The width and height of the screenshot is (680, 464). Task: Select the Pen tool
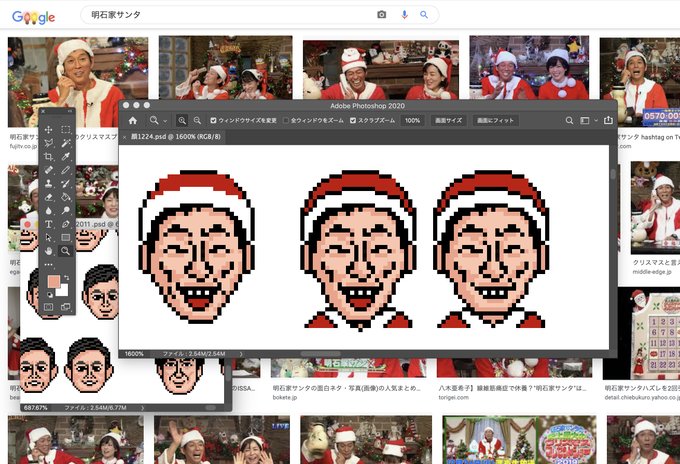[65, 224]
